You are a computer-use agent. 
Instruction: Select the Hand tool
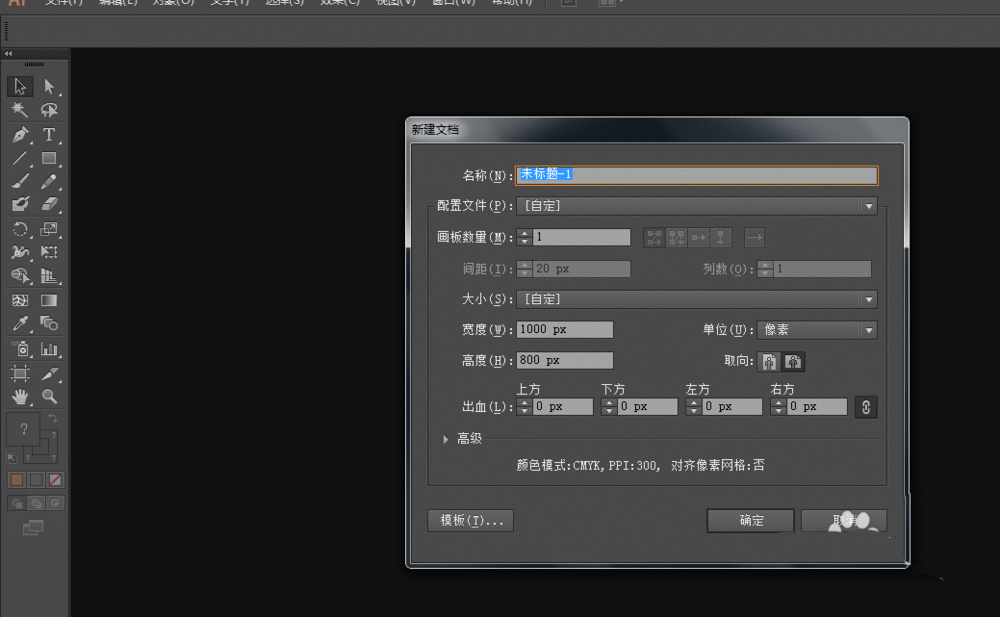20,396
